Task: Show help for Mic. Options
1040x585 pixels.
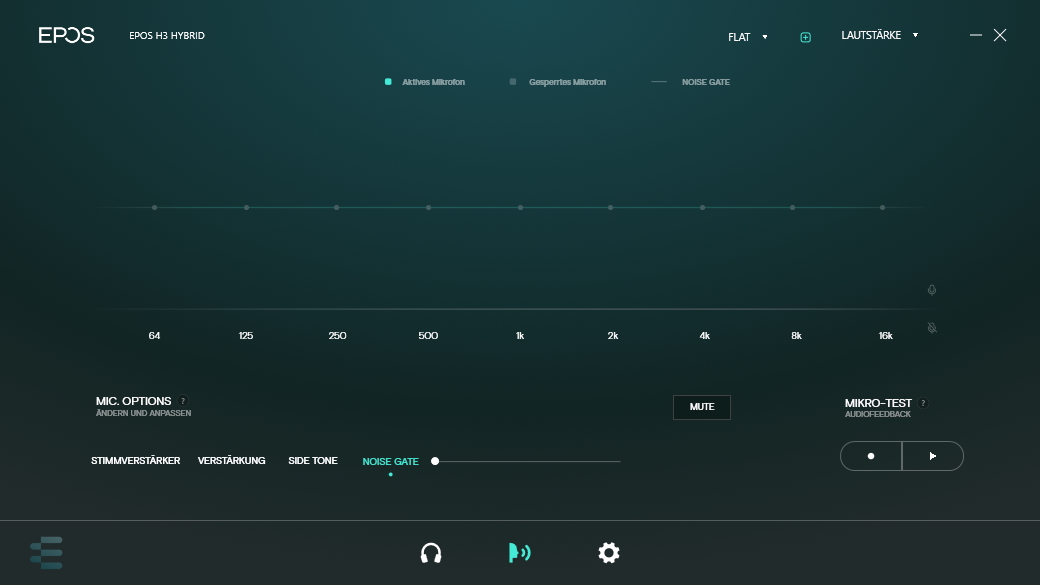Action: click(x=183, y=401)
